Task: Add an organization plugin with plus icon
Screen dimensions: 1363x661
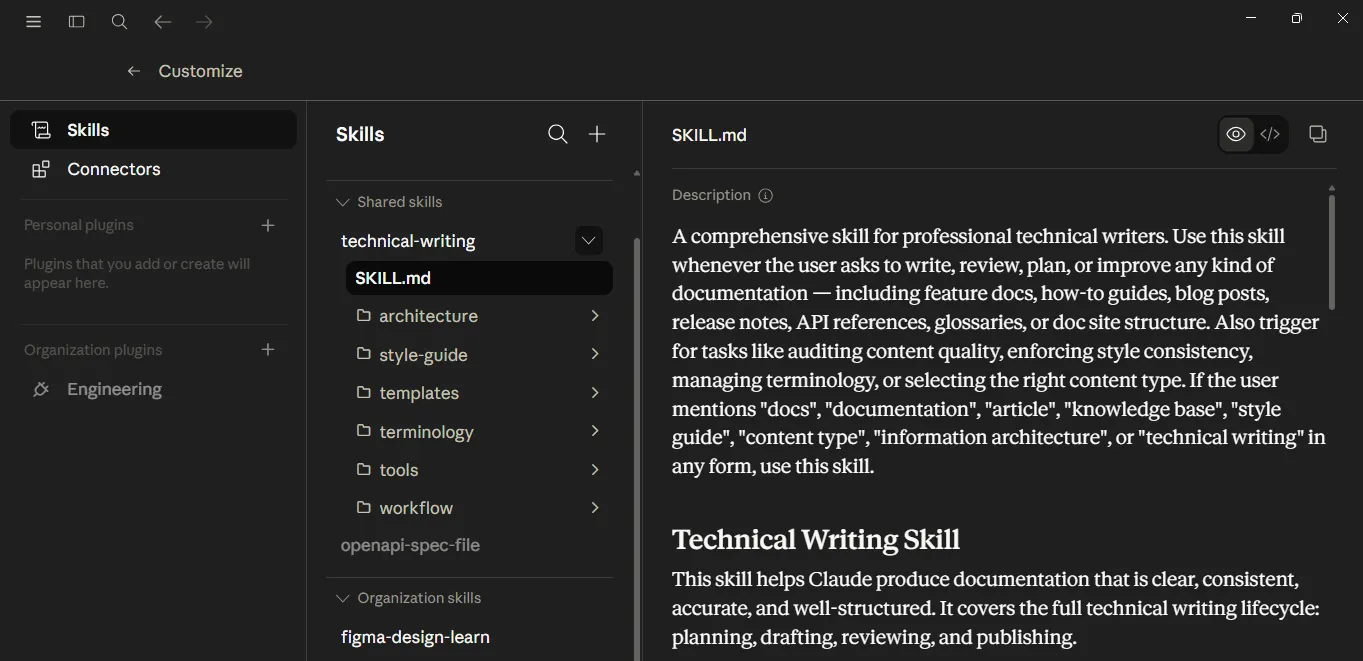Action: pyautogui.click(x=268, y=349)
